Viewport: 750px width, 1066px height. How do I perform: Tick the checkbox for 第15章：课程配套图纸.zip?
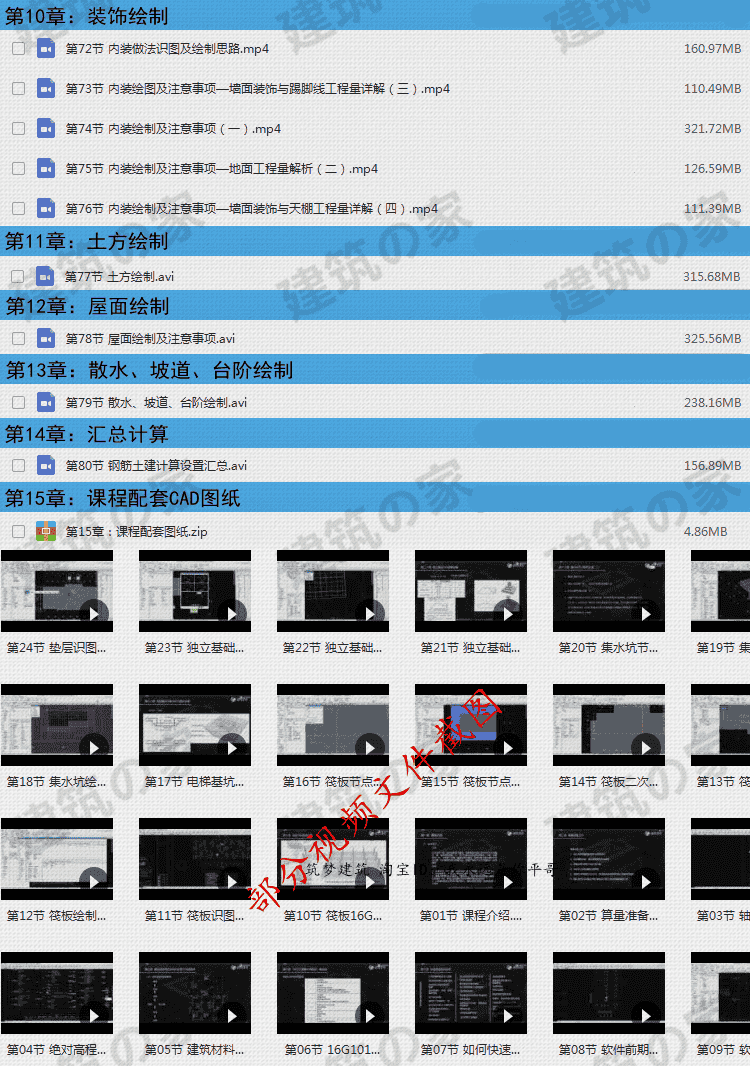click(18, 532)
